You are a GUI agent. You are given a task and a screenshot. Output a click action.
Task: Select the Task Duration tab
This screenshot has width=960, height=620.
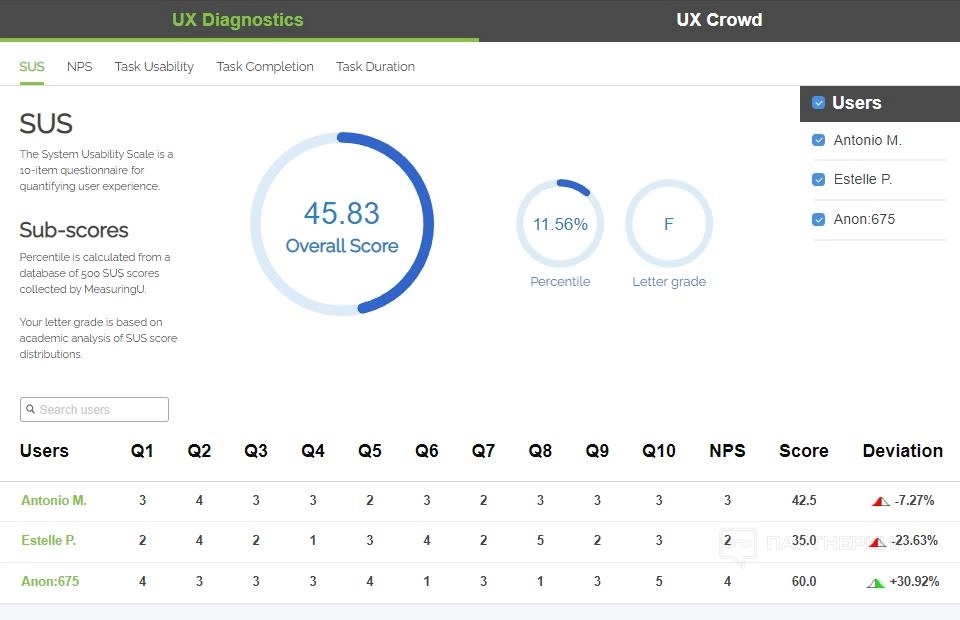[375, 67]
